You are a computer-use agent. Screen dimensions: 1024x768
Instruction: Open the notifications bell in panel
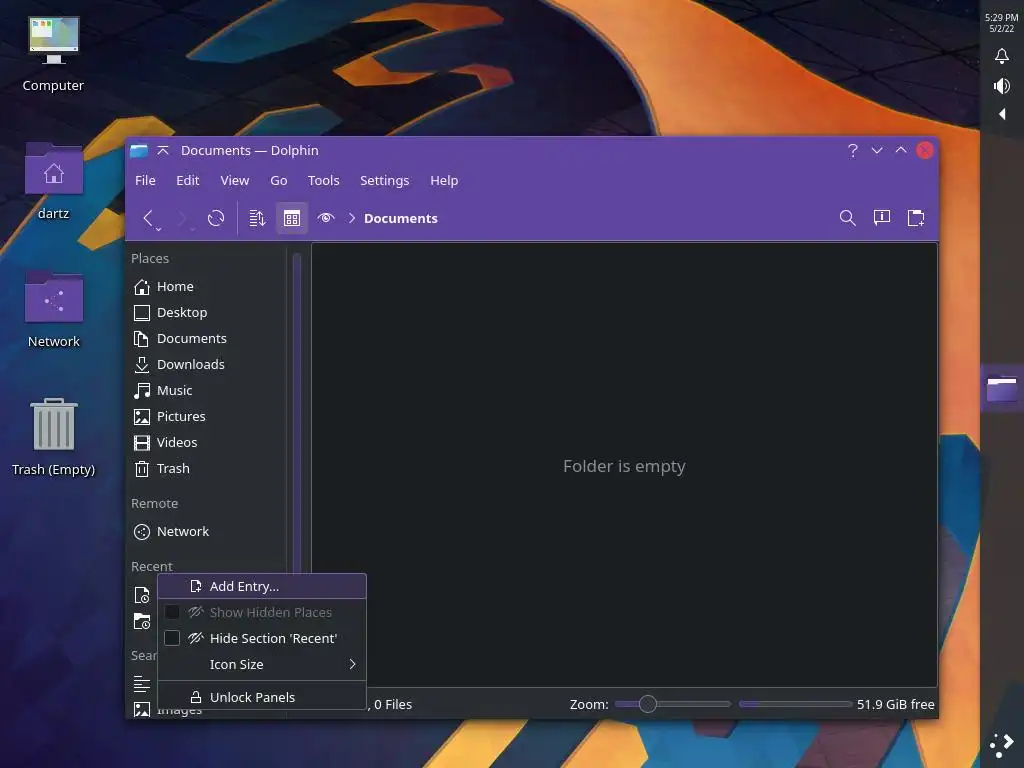coord(1002,56)
